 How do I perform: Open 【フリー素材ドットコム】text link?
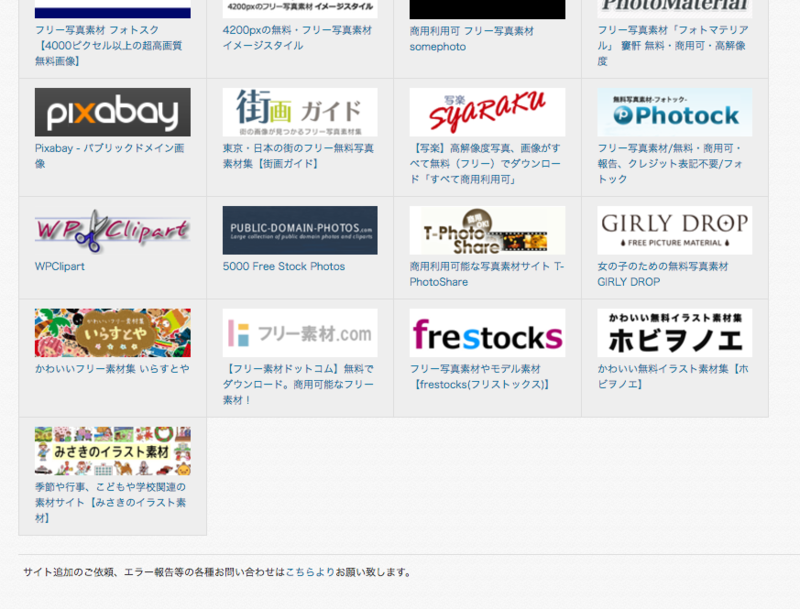click(x=298, y=384)
